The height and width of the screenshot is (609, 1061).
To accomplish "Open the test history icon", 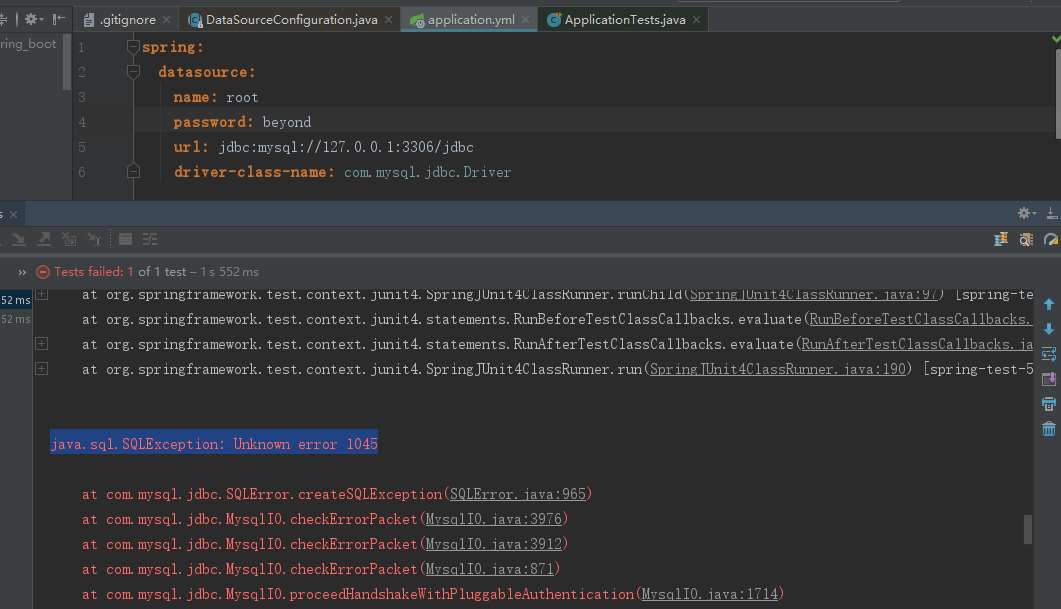I will [x=1026, y=240].
